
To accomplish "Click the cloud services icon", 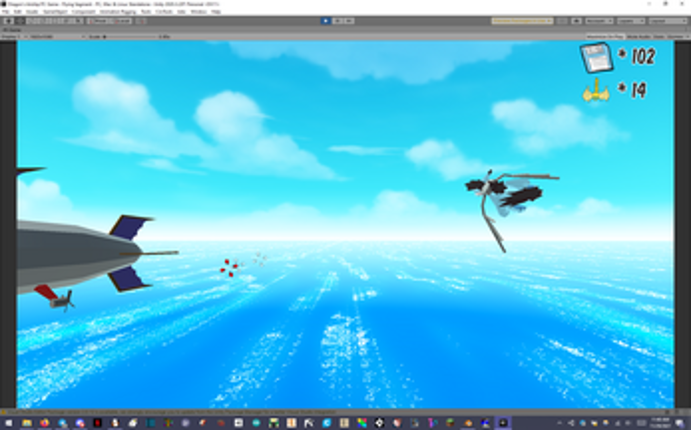I will click(576, 21).
